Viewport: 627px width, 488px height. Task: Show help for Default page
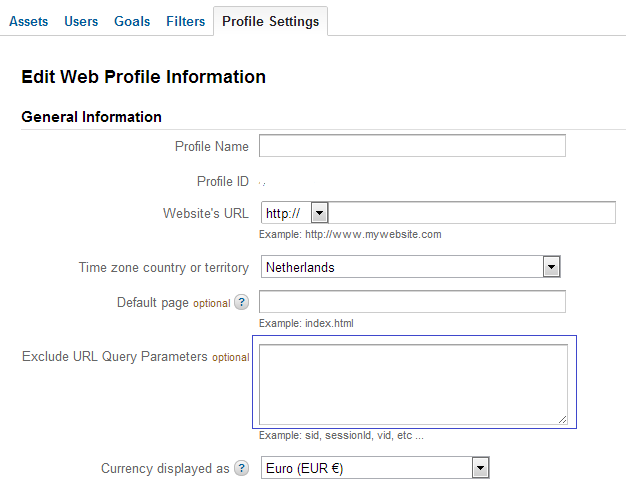point(242,302)
